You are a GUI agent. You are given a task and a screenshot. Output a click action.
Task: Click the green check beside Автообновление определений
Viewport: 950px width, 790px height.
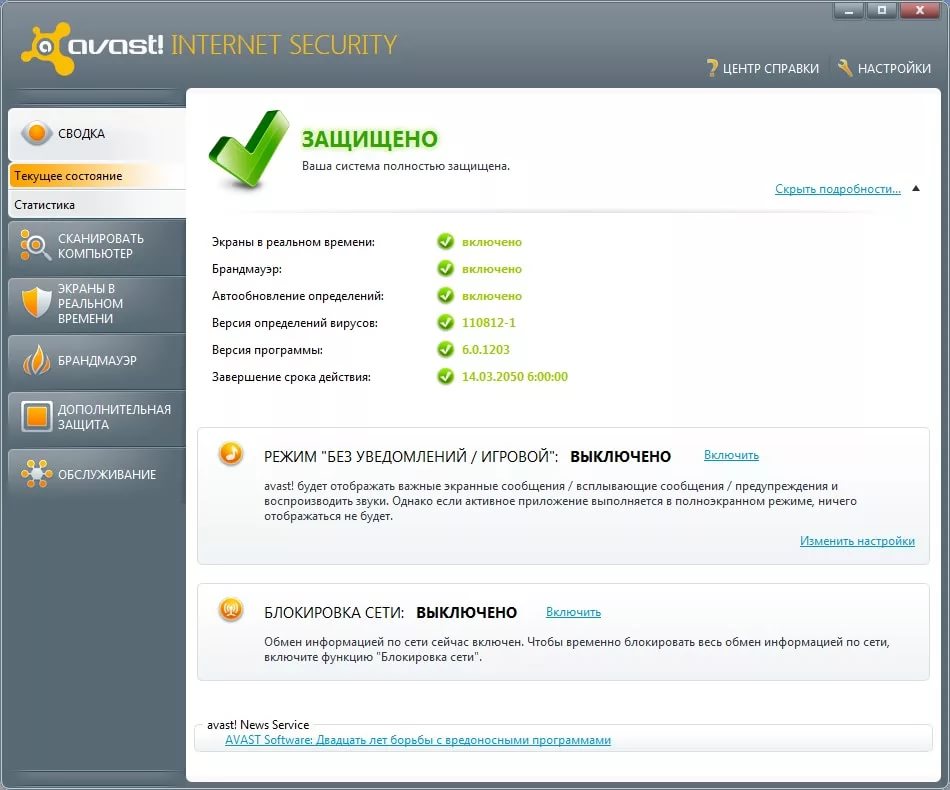tap(445, 296)
